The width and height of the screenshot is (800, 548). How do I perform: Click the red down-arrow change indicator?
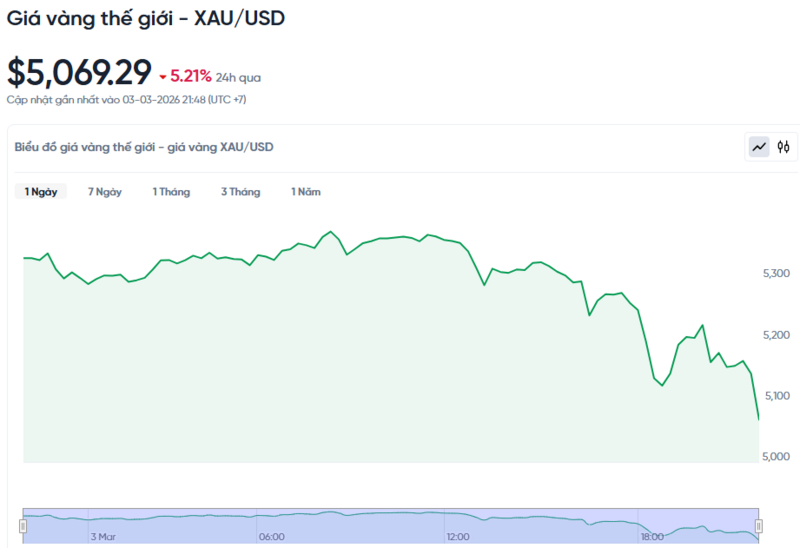point(163,76)
